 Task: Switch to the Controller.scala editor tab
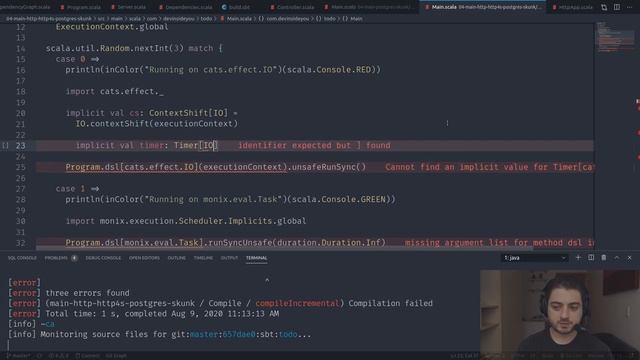292,7
